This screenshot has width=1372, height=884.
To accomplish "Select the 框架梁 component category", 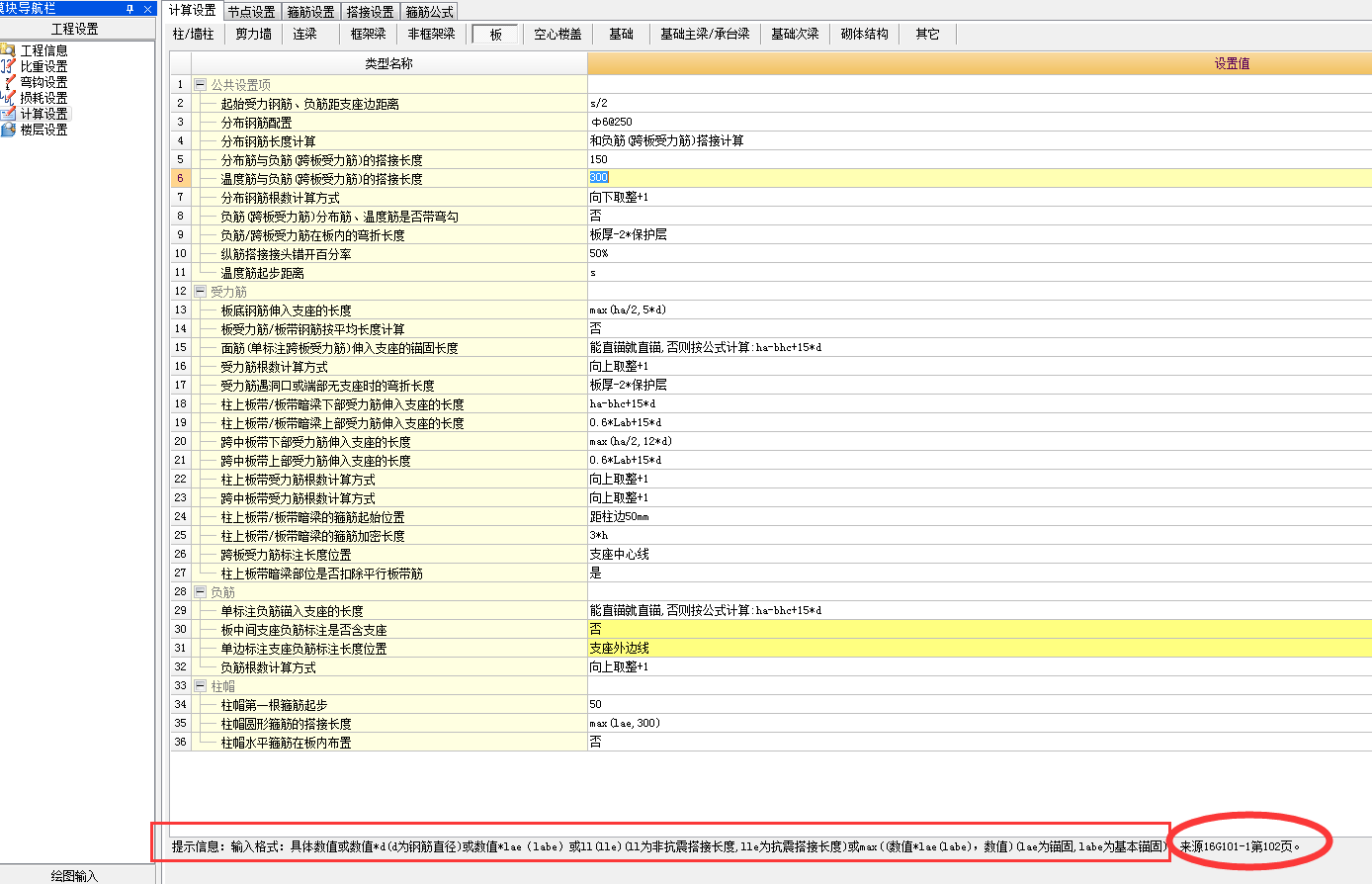I will click(x=368, y=34).
